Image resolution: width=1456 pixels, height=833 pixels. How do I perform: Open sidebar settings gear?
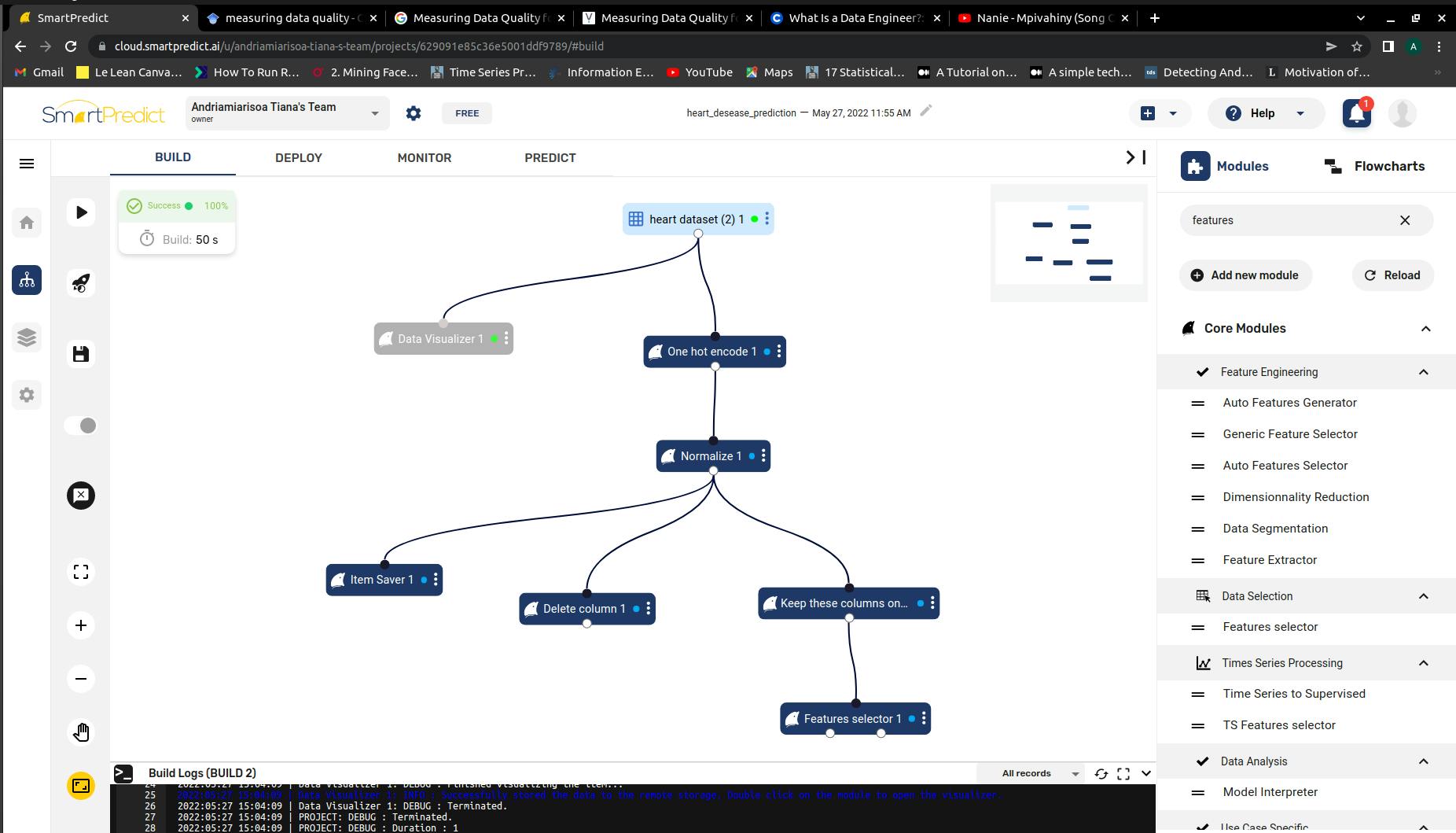coord(27,395)
